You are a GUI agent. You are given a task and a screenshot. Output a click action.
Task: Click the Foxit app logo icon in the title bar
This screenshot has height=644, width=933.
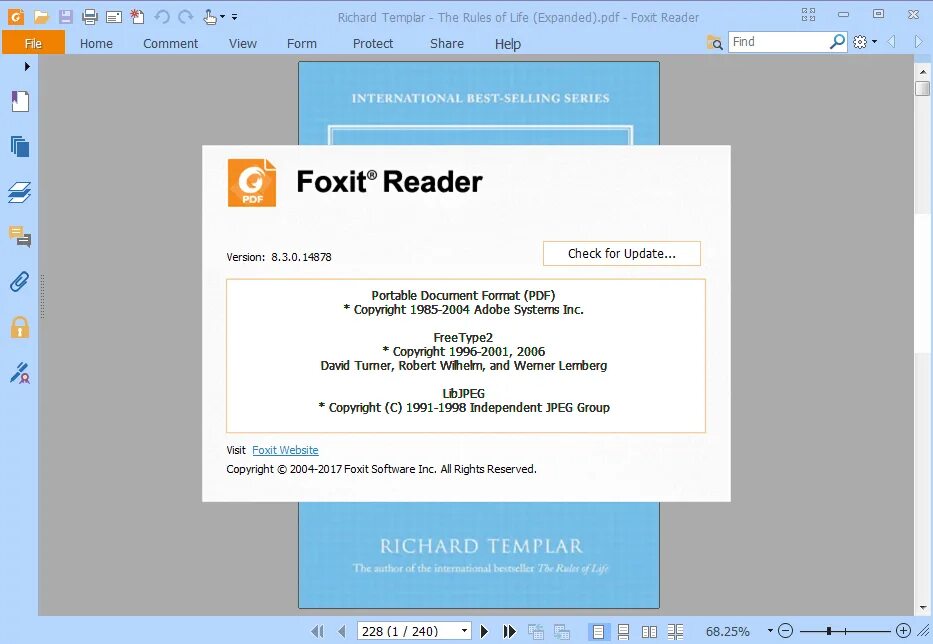[16, 16]
